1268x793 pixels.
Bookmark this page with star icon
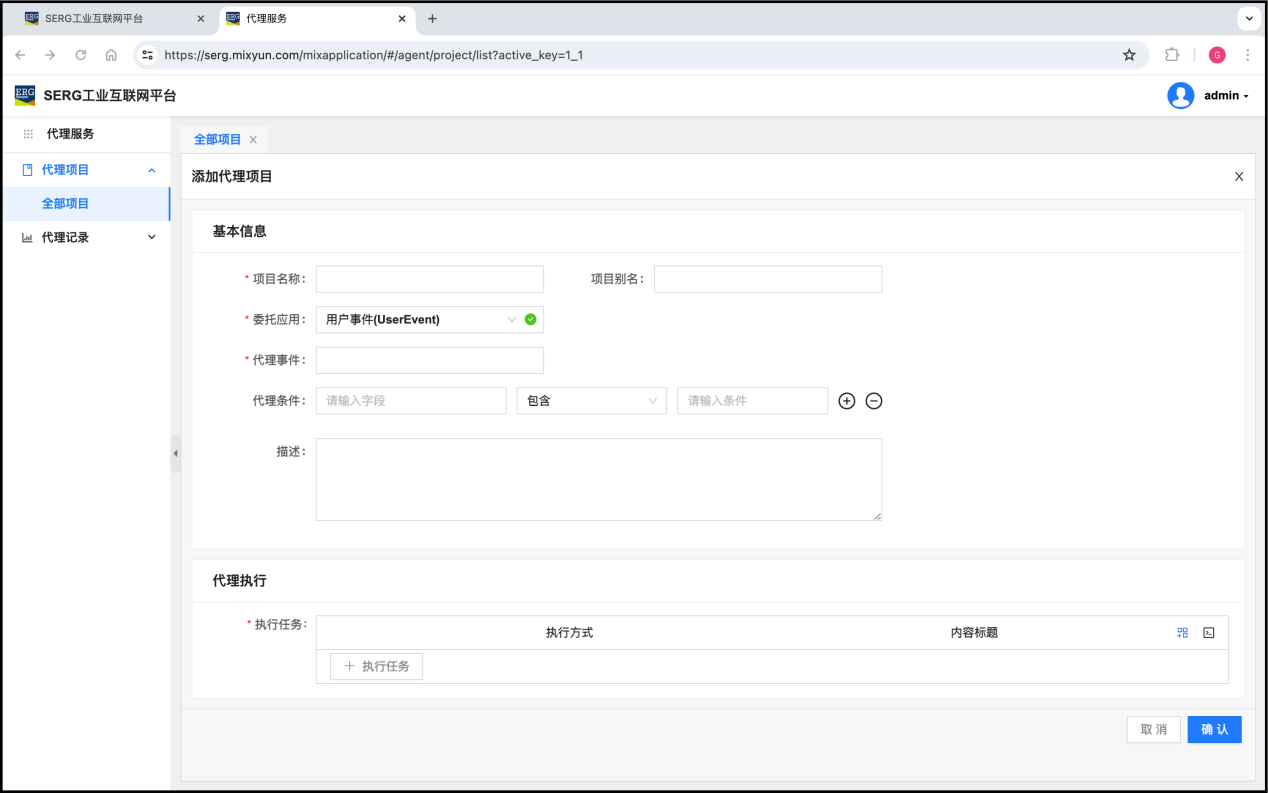tap(1129, 55)
